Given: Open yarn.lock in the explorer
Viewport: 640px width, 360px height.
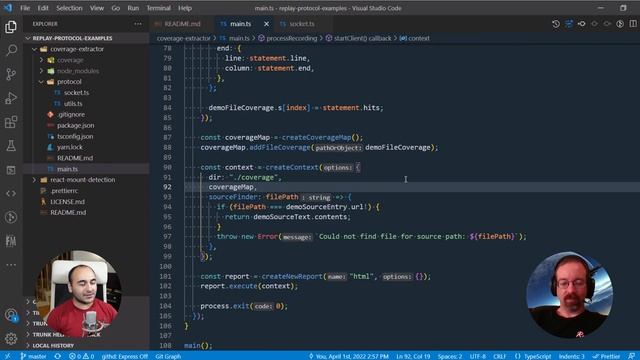Looking at the screenshot, I should pyautogui.click(x=69, y=147).
